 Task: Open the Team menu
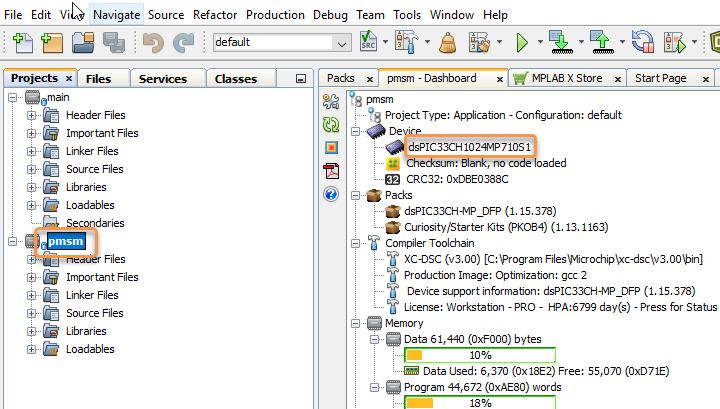point(370,15)
